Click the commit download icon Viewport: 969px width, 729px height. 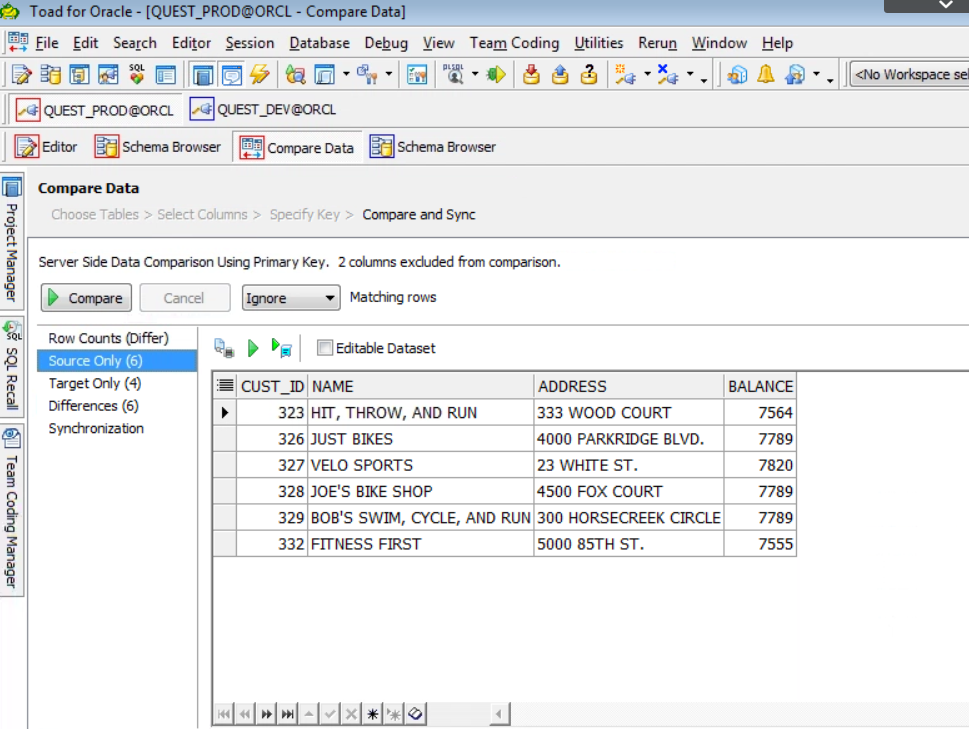531,75
